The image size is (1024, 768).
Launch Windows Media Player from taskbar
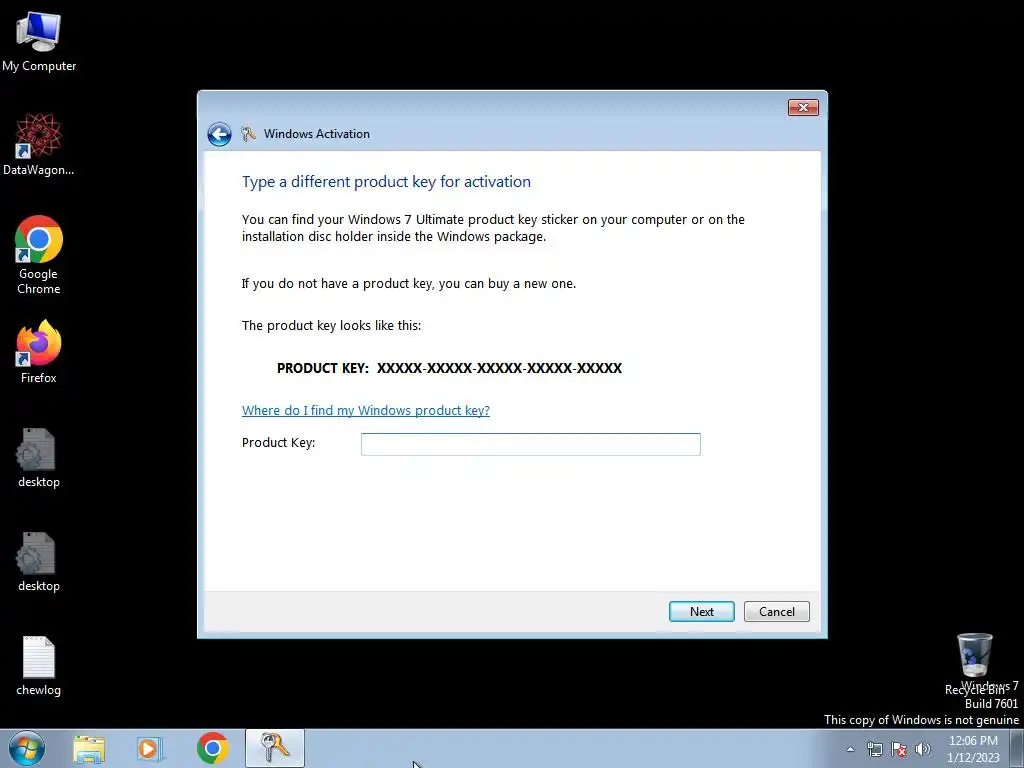150,748
